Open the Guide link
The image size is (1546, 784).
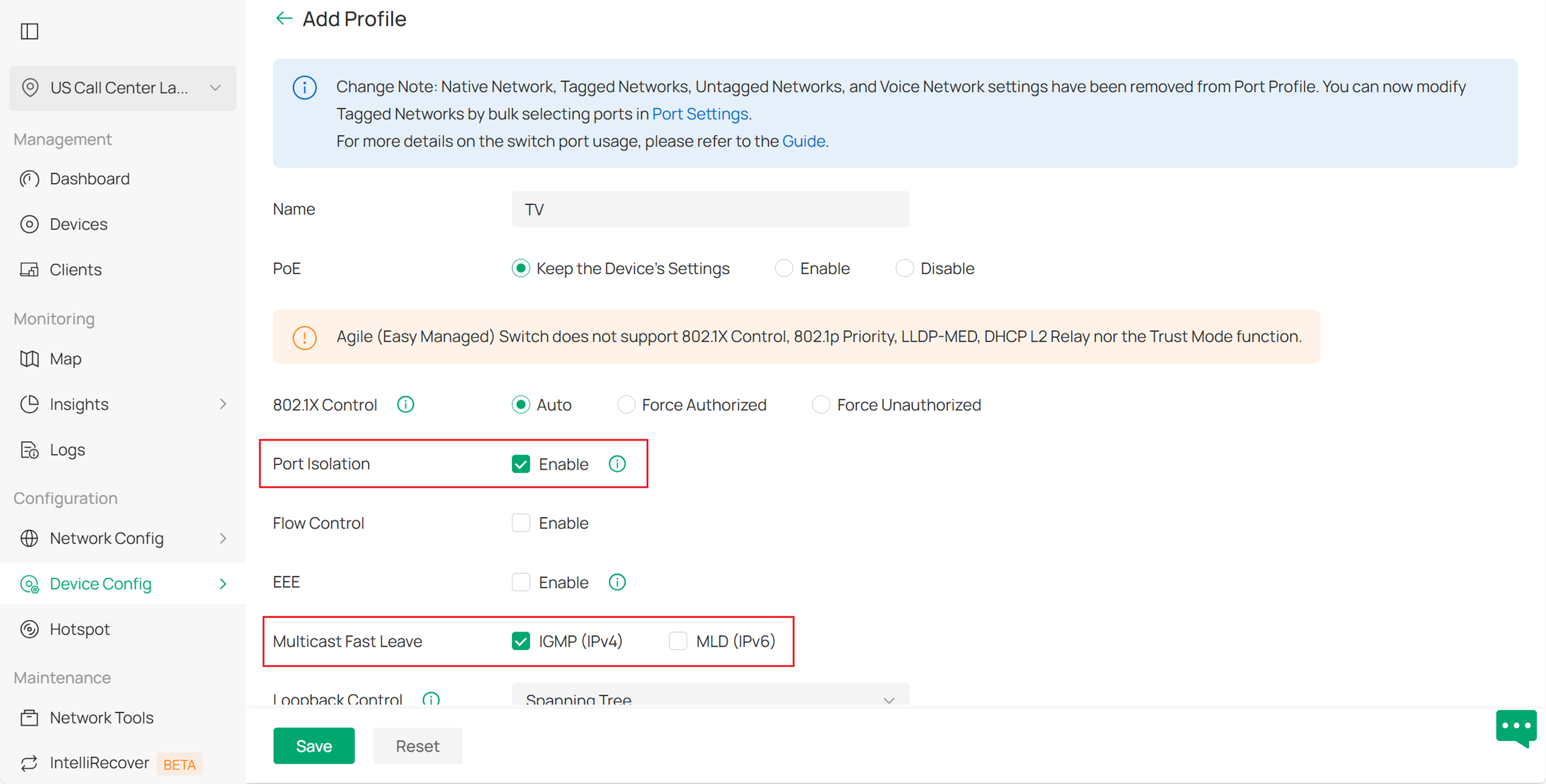[803, 141]
